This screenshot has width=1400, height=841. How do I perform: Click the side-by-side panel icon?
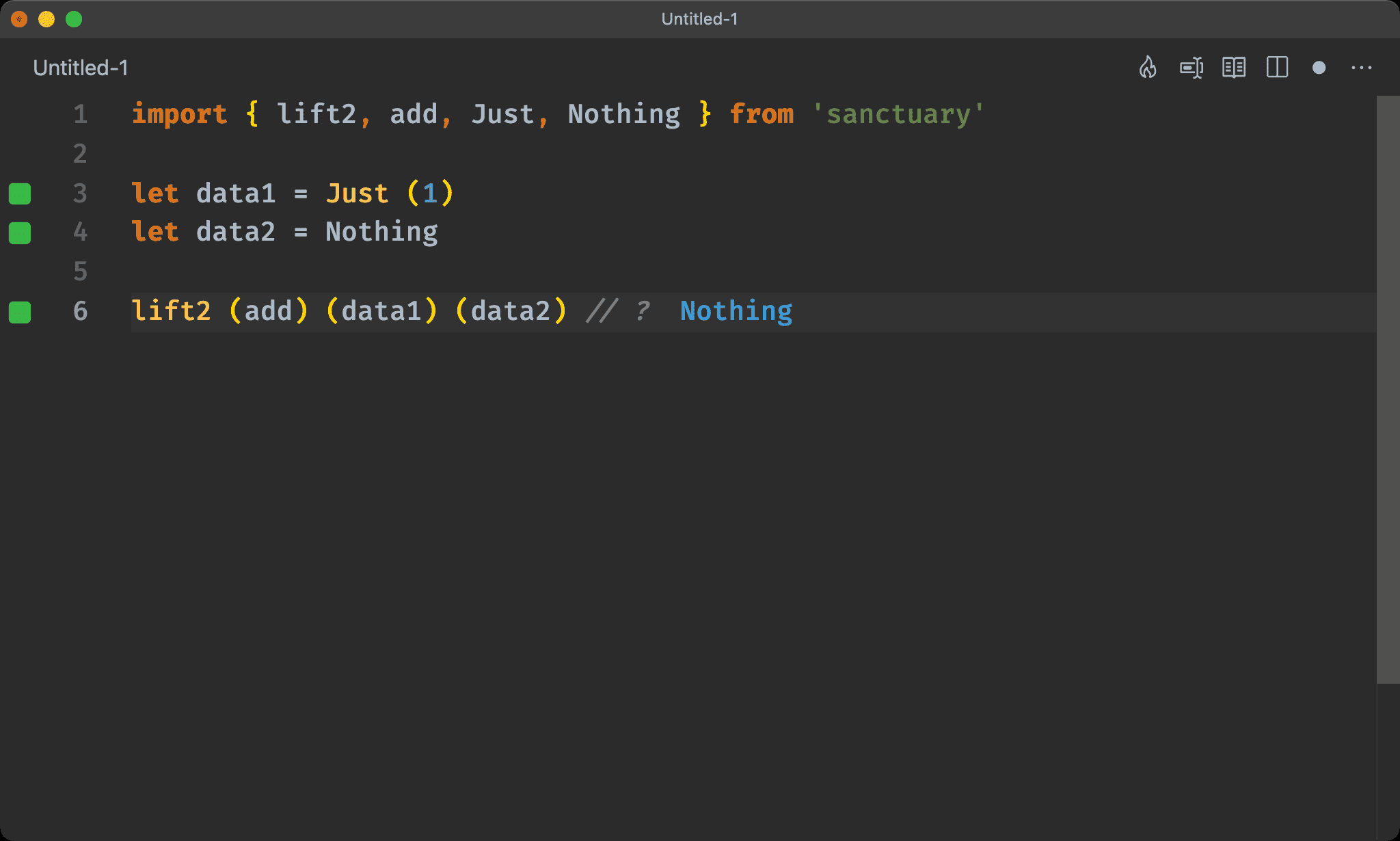(x=1277, y=68)
